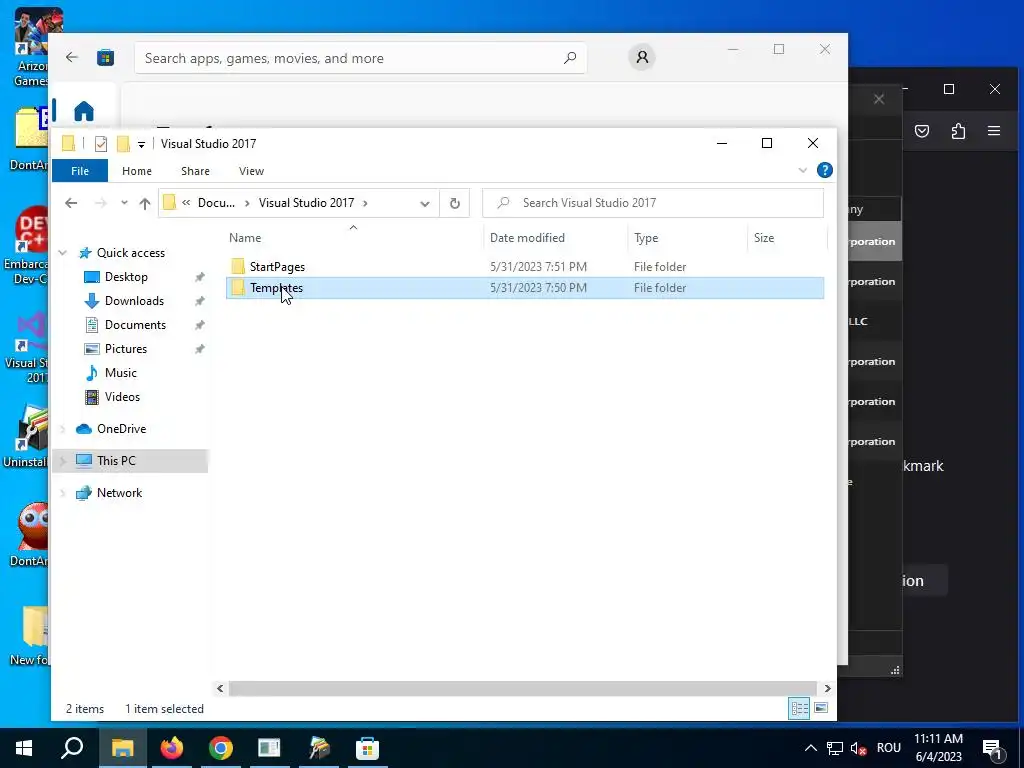
Task: Select Pictures in the navigation pane
Action: pyautogui.click(x=125, y=349)
